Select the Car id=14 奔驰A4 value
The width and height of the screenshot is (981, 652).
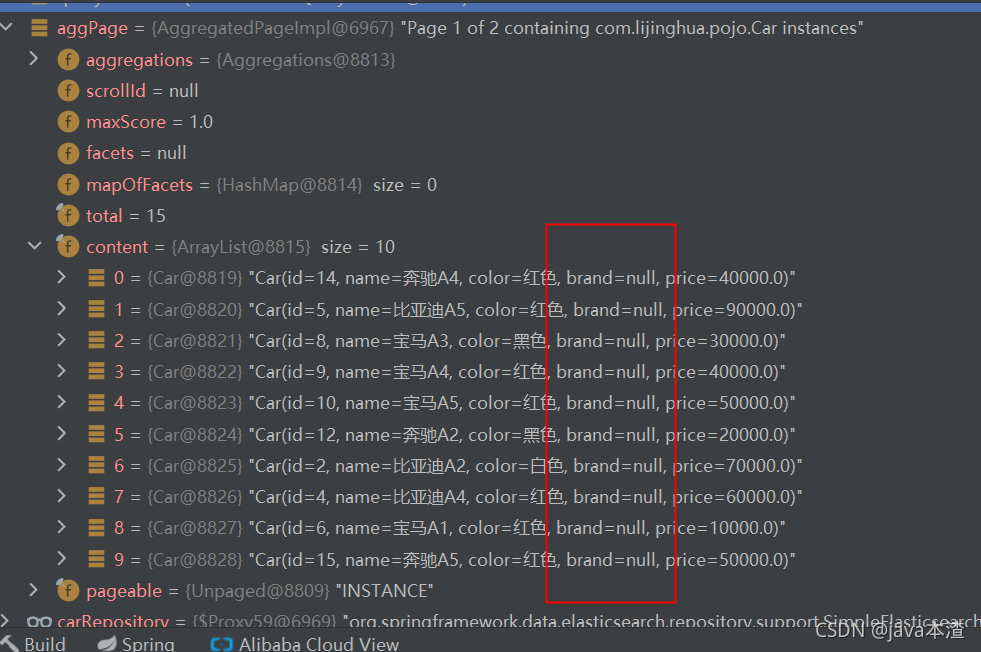[x=522, y=278]
